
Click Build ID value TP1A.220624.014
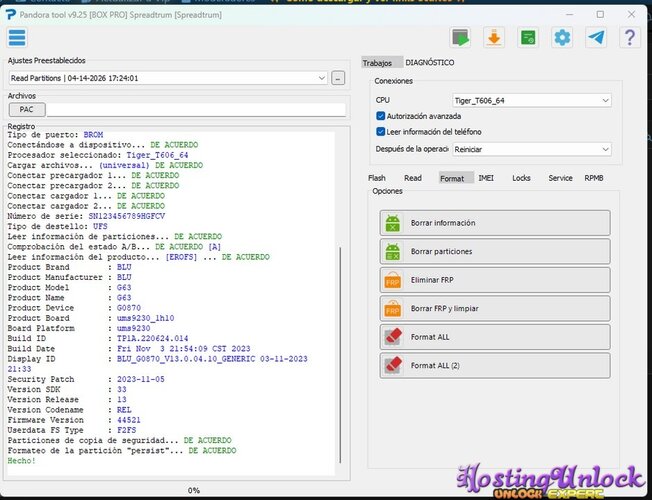(153, 339)
